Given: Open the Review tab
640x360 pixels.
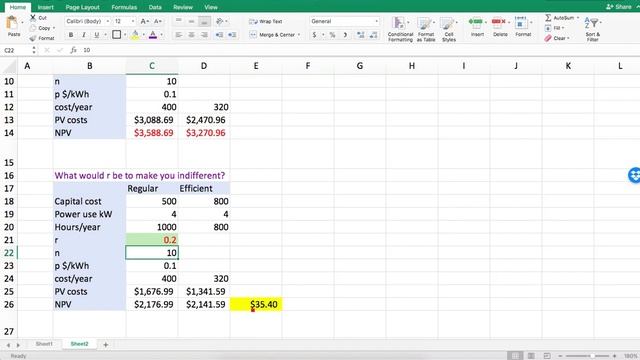Looking at the screenshot, I should 182,7.
